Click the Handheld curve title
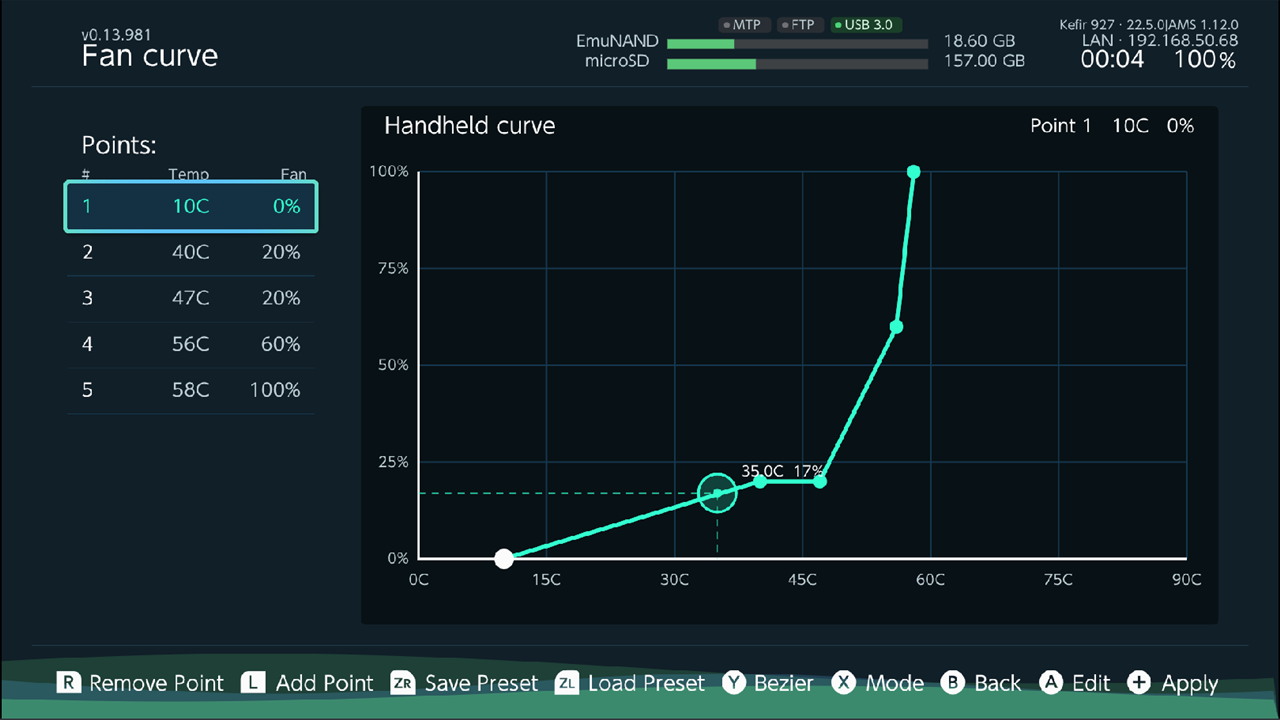This screenshot has width=1280, height=720. 469,126
